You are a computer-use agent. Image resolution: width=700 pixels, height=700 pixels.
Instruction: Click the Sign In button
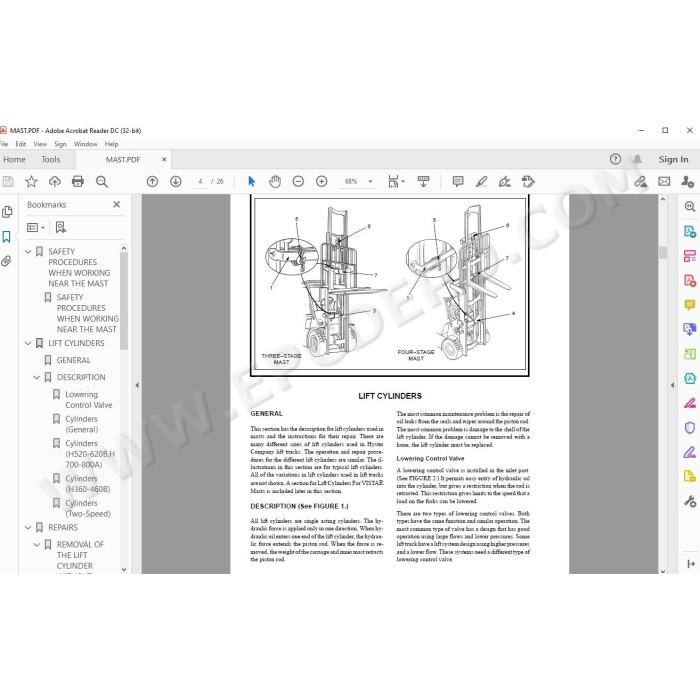673,159
